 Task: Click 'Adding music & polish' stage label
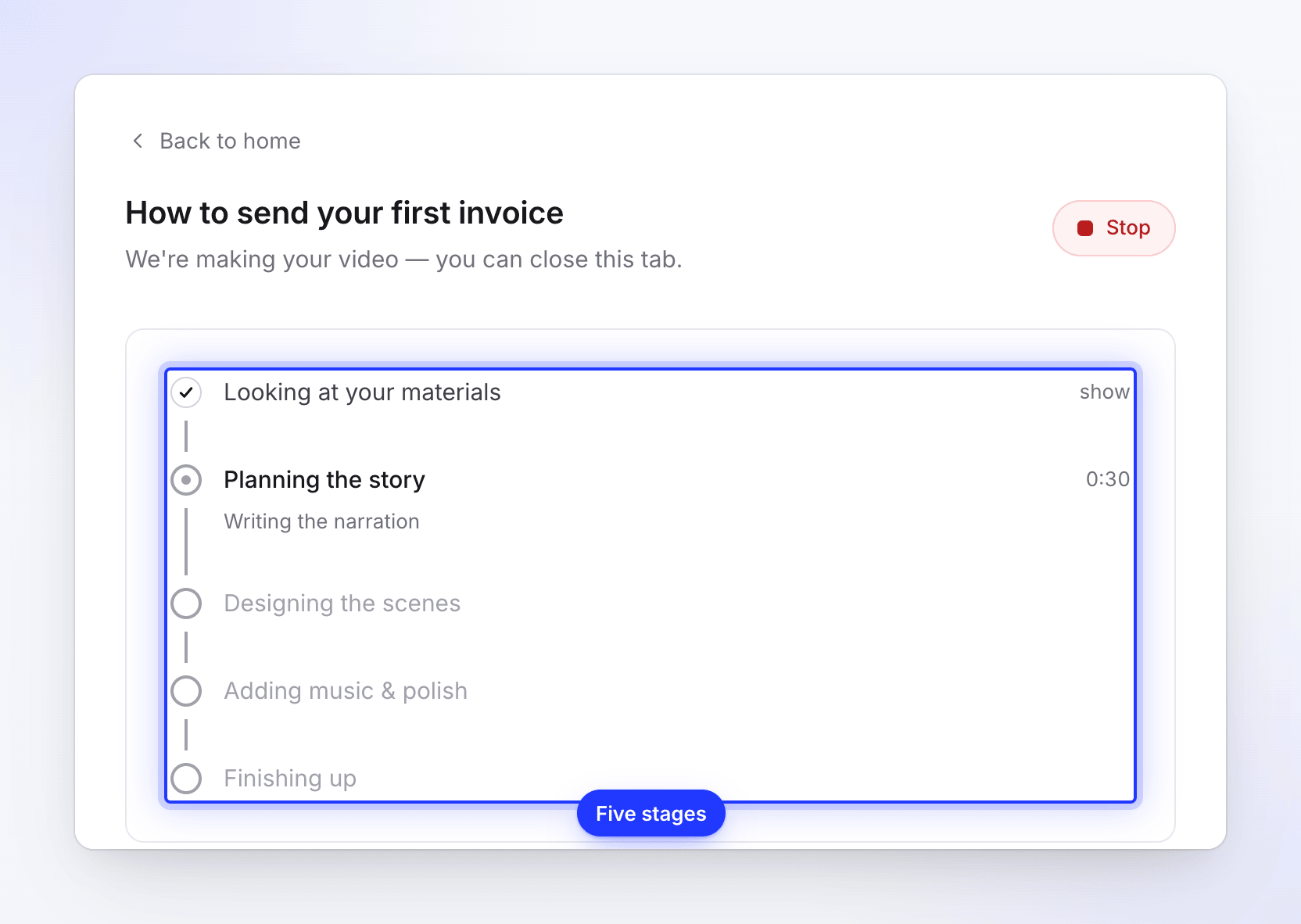pos(346,691)
